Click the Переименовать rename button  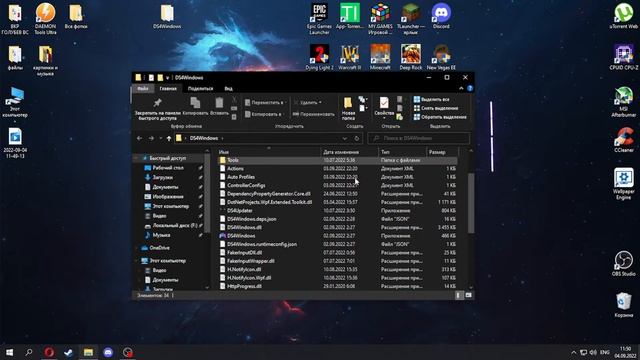click(x=314, y=114)
